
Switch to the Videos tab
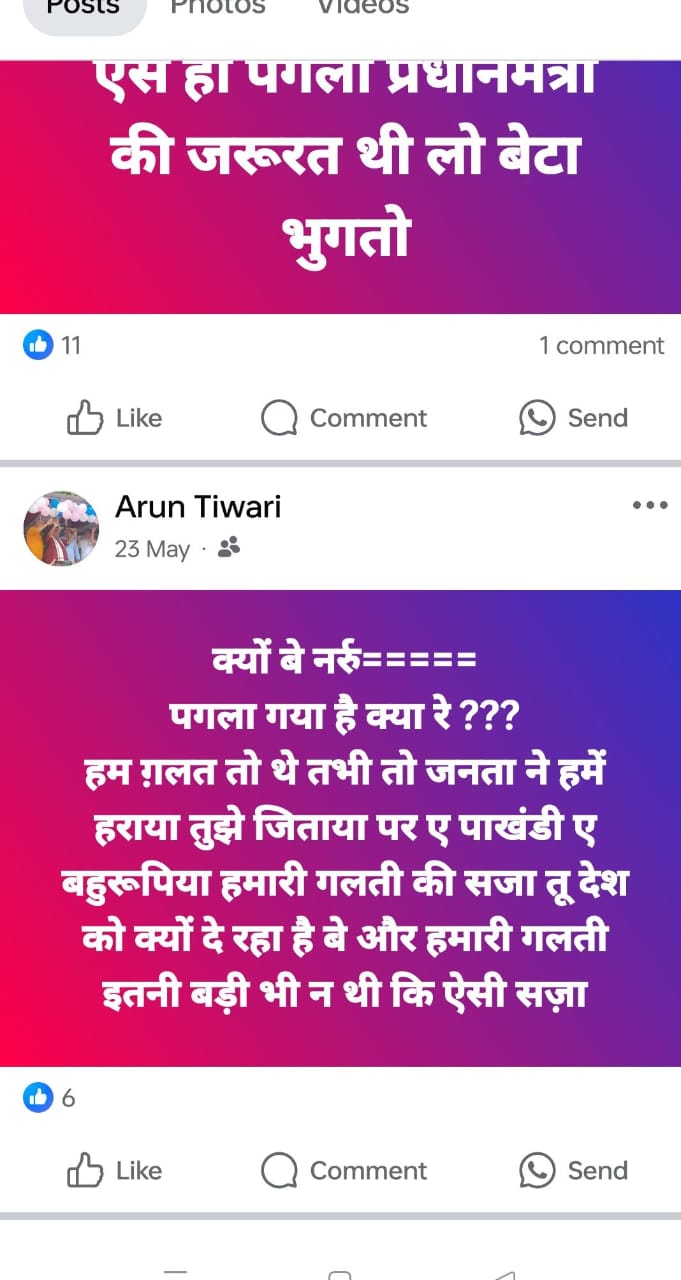click(x=363, y=8)
